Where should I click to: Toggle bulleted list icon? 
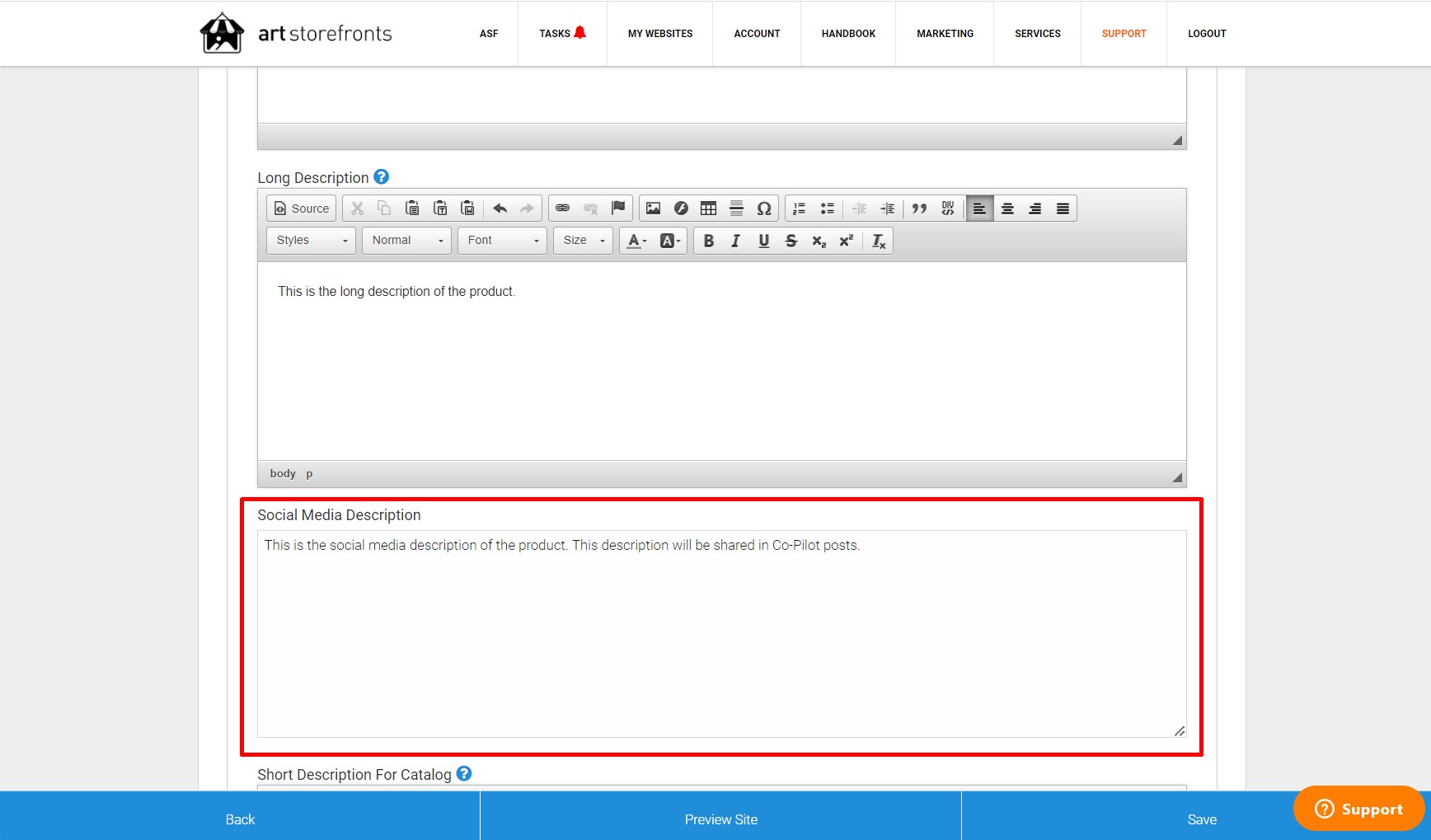827,209
